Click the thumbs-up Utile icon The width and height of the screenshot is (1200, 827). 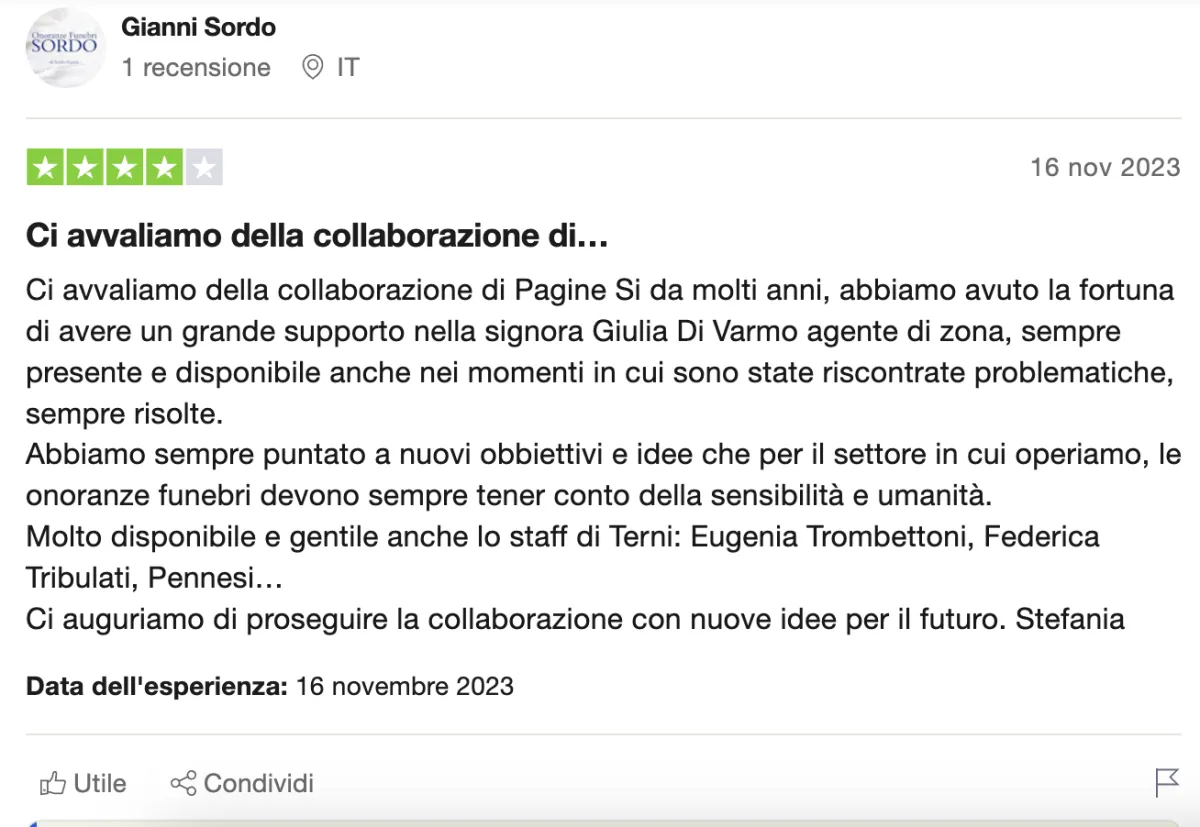pyautogui.click(x=51, y=783)
